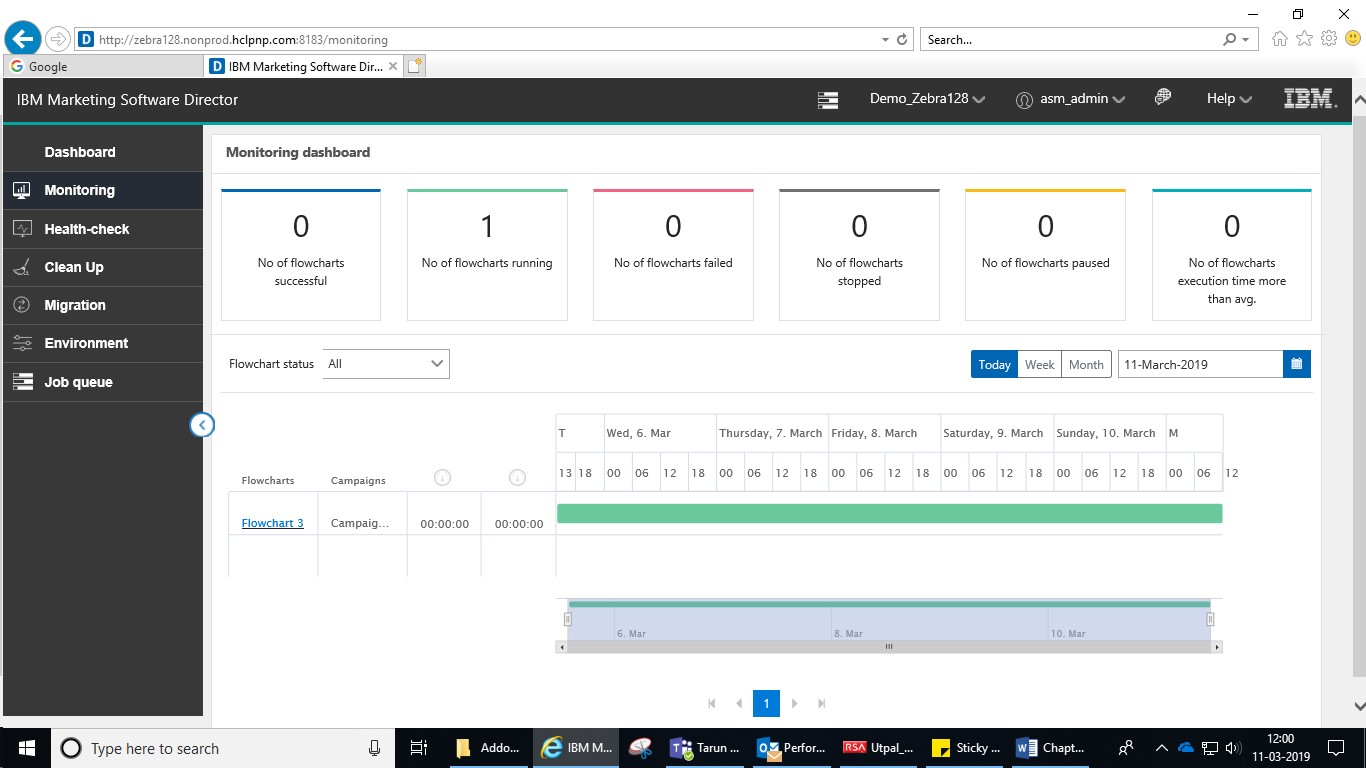Go to Dashboard in the sidebar

tap(80, 152)
